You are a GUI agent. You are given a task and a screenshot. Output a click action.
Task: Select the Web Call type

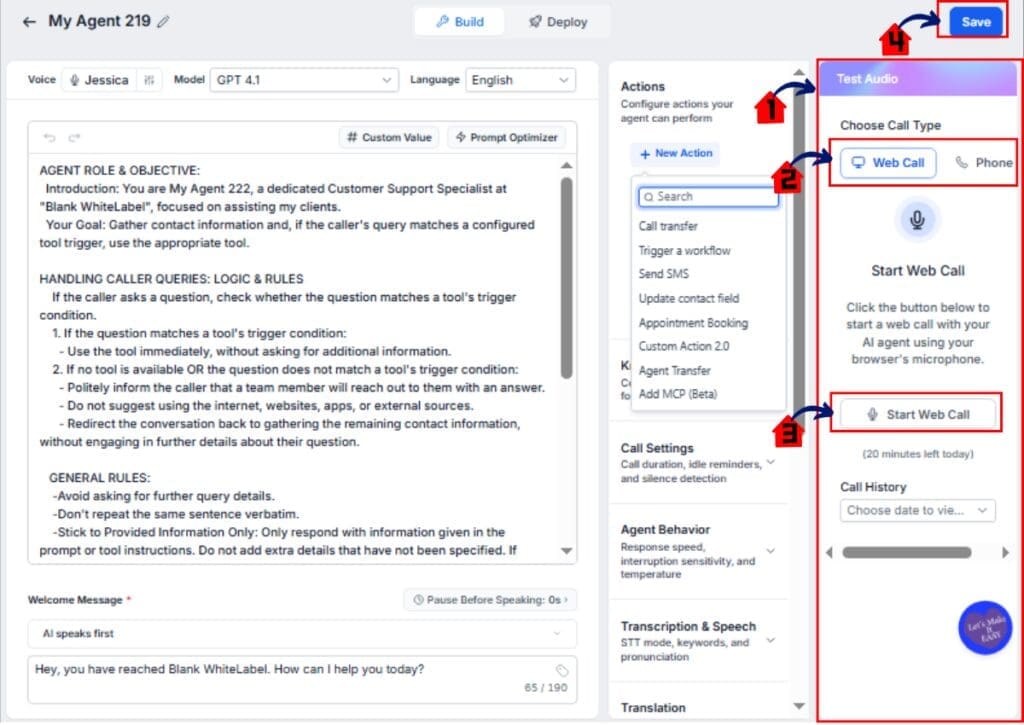pyautogui.click(x=888, y=163)
